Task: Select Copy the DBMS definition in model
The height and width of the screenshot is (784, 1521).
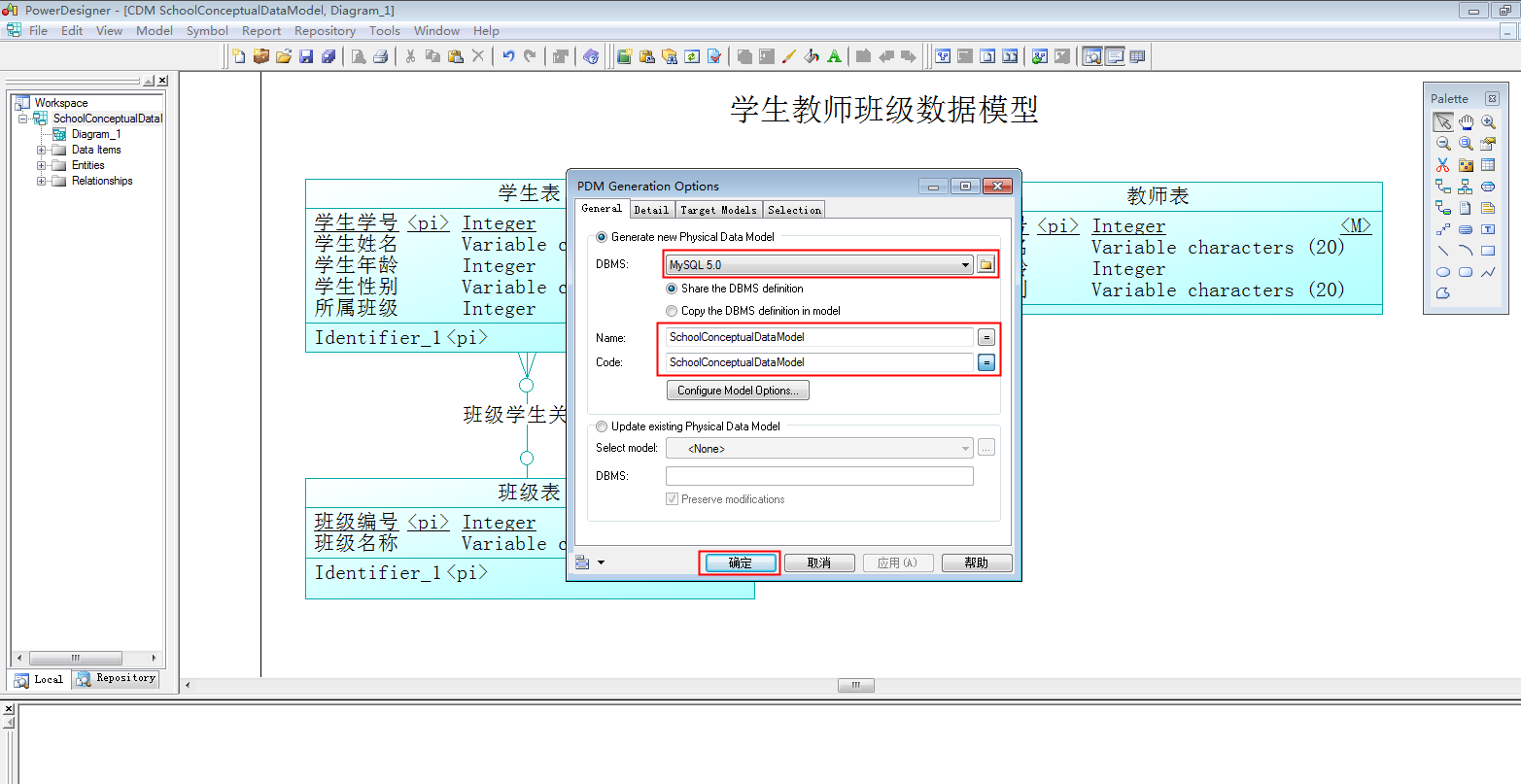Action: [x=672, y=311]
